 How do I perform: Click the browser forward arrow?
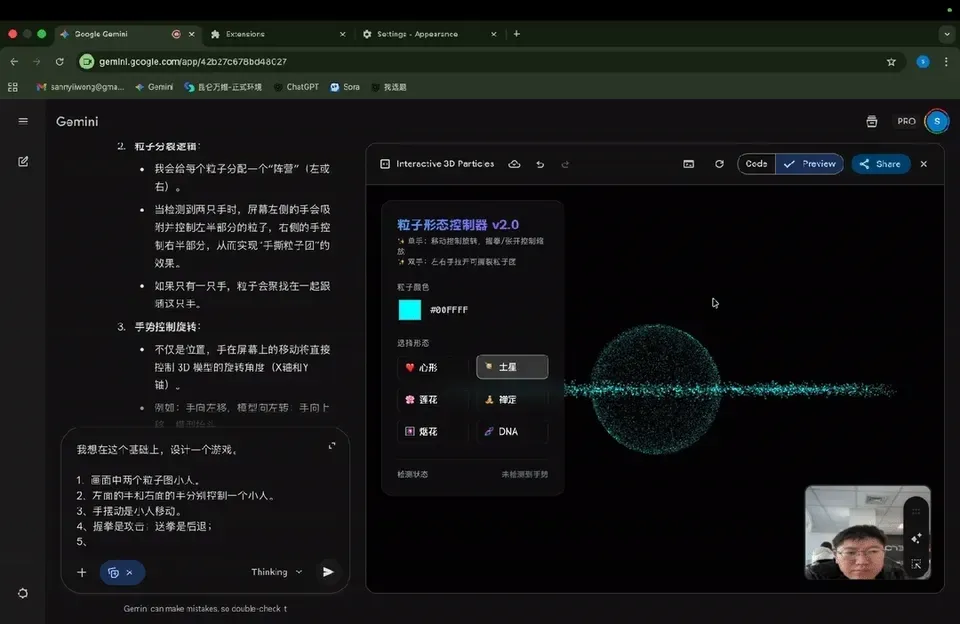pyautogui.click(x=37, y=62)
